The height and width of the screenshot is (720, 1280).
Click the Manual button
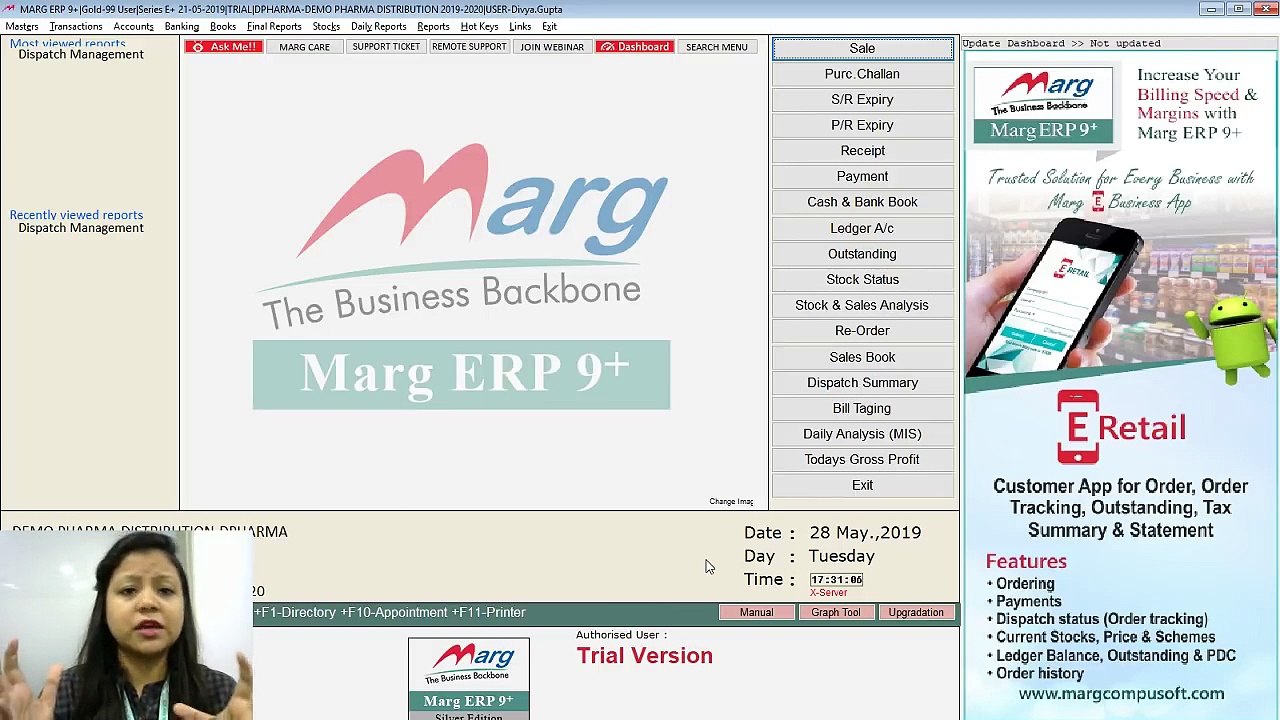(x=757, y=612)
